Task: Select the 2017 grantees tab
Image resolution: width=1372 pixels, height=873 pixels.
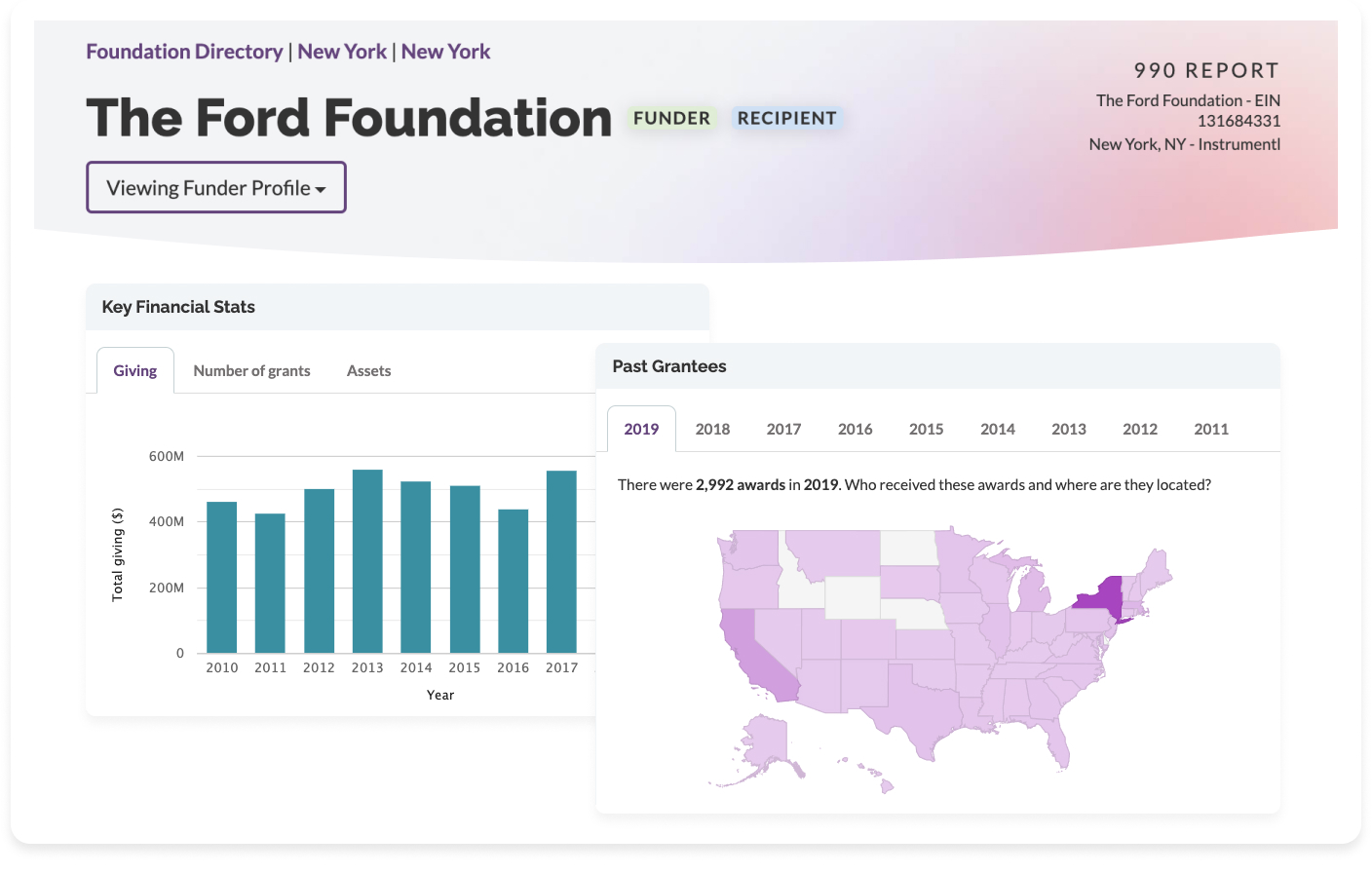Action: 783,429
